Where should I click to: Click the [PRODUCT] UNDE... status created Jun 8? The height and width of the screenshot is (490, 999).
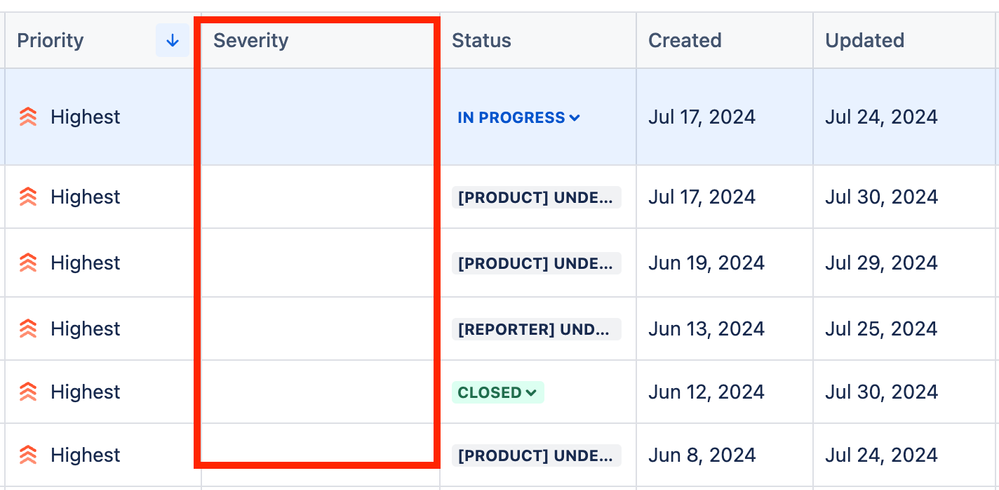[x=536, y=455]
